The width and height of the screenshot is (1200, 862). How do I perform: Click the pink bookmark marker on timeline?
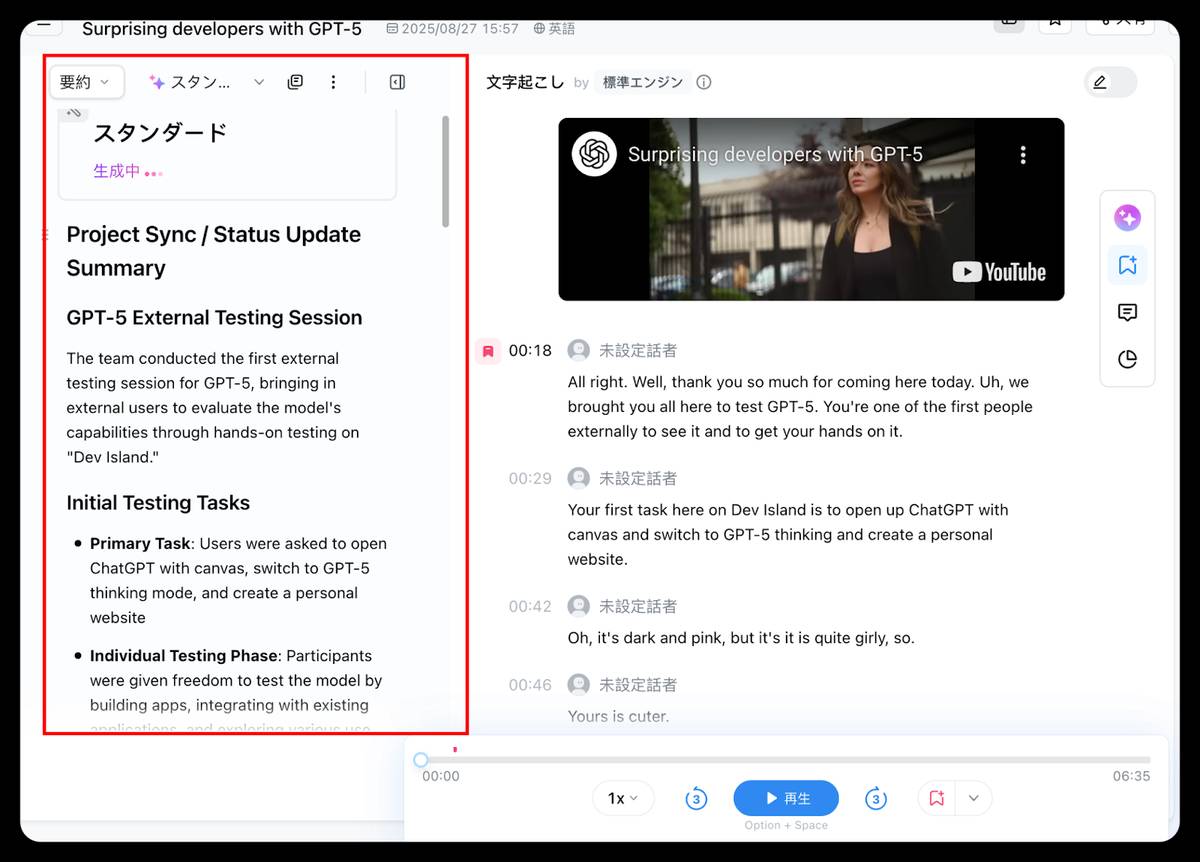pyautogui.click(x=455, y=749)
